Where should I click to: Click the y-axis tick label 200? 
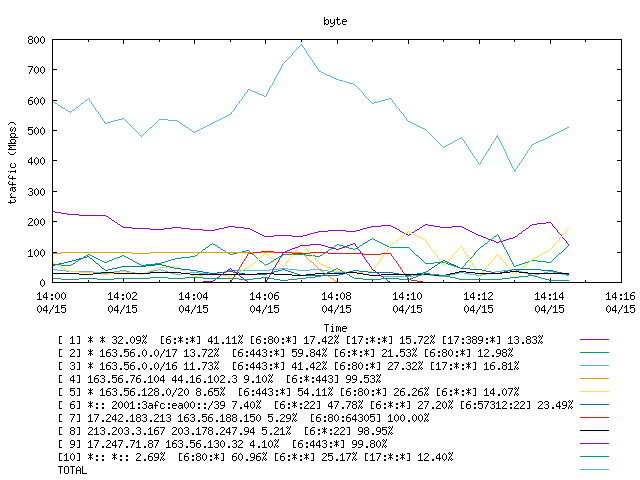point(36,222)
